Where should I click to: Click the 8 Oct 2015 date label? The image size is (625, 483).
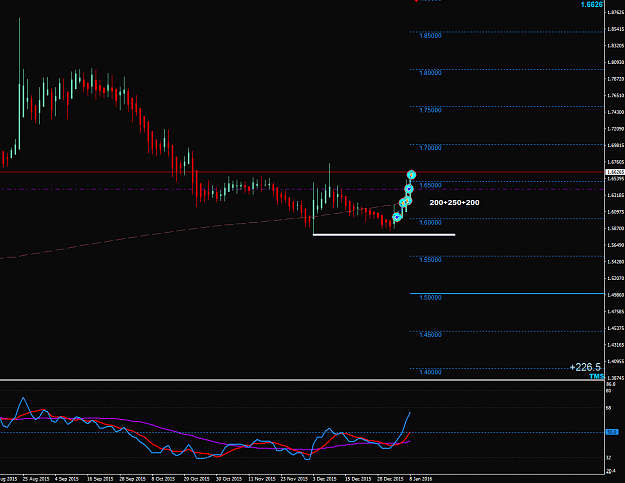point(163,479)
